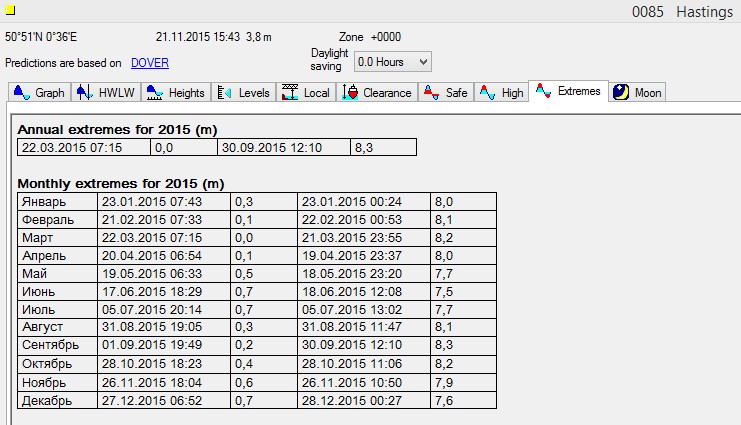Select the Май month cell
The width and height of the screenshot is (741, 425).
point(57,274)
